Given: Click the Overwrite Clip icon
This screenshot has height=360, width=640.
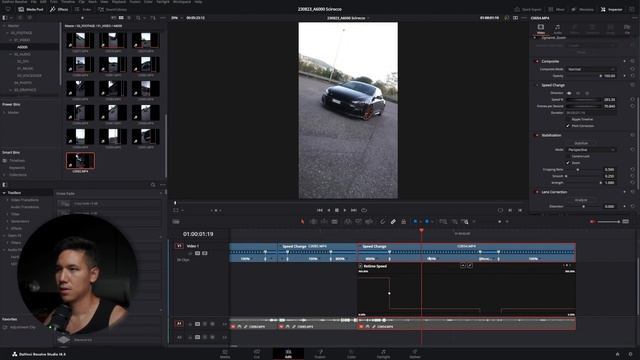Looking at the screenshot, I should click(358, 222).
